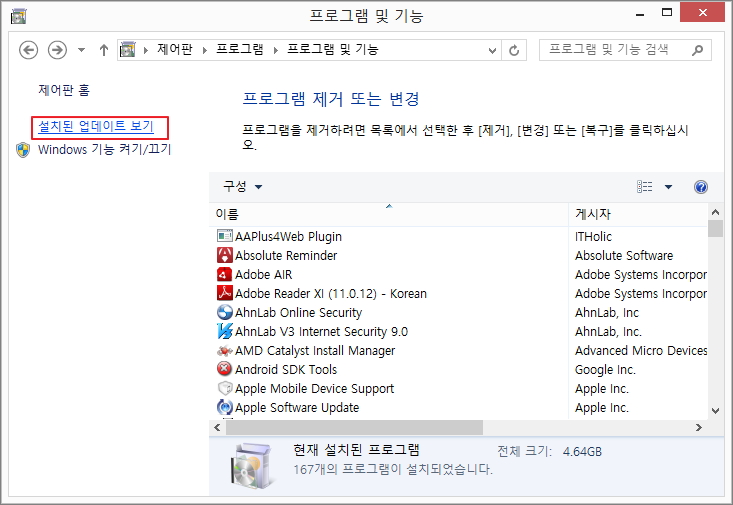This screenshot has width=733, height=505.
Task: Expand the view options dropdown arrow
Action: (x=668, y=187)
